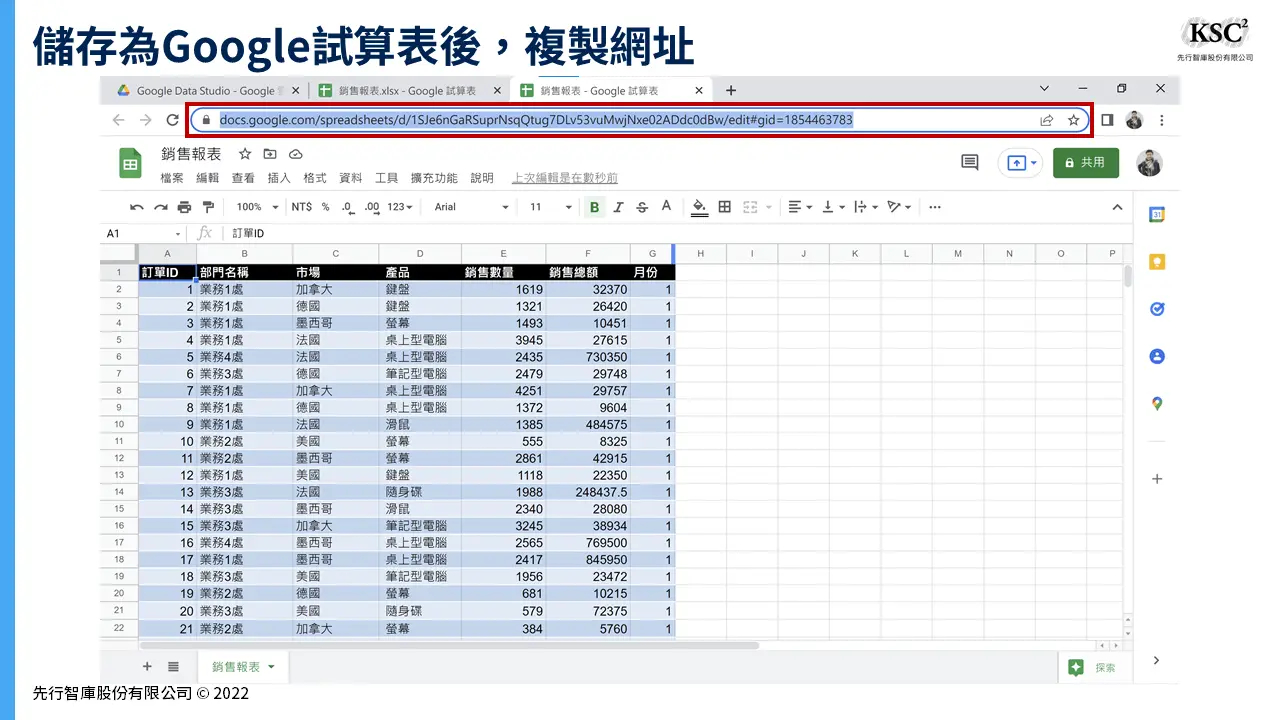Open the 工具 menu
Image resolution: width=1280 pixels, height=720 pixels.
click(387, 178)
